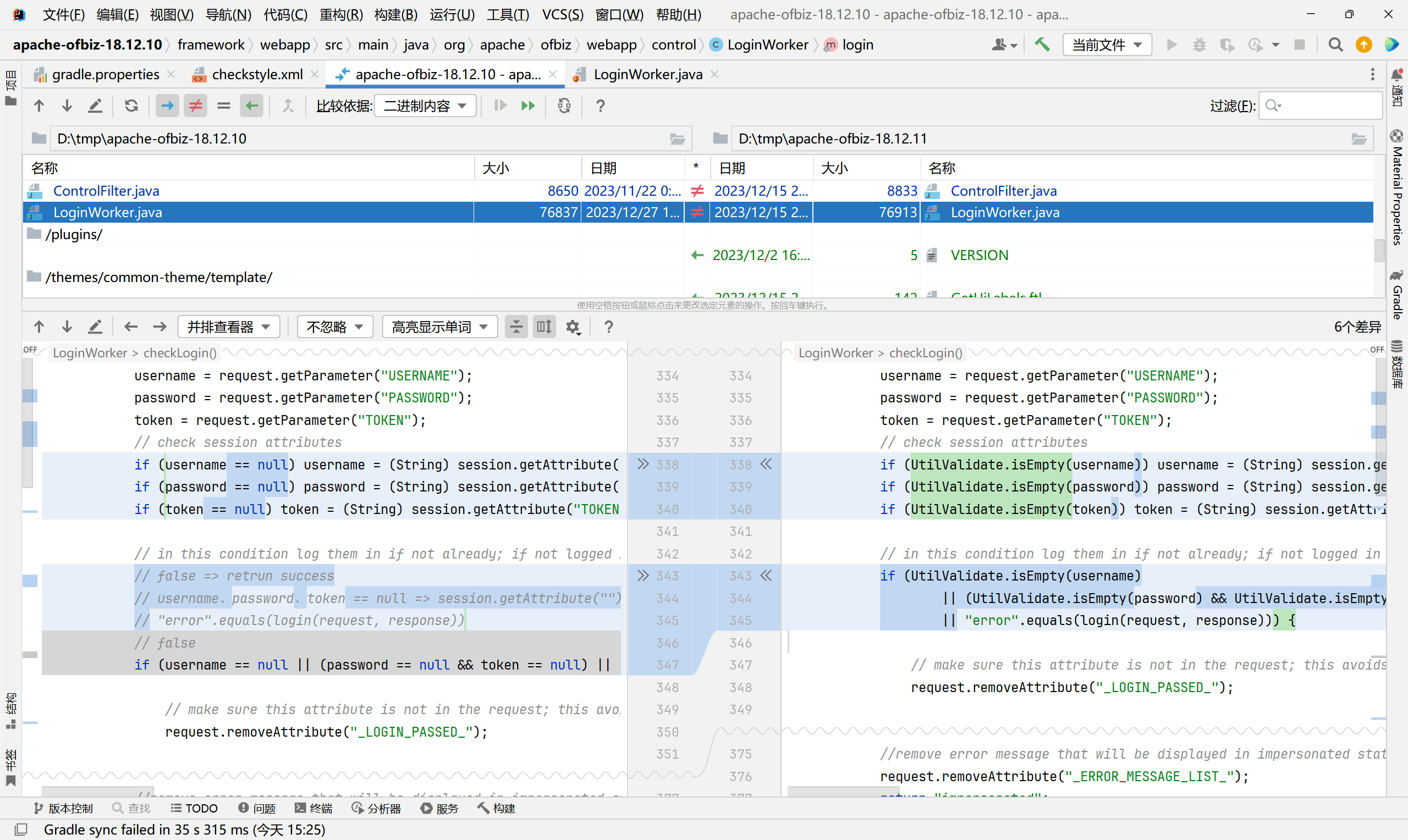Toggle show different files filter
The height and width of the screenshot is (840, 1408).
[x=195, y=106]
